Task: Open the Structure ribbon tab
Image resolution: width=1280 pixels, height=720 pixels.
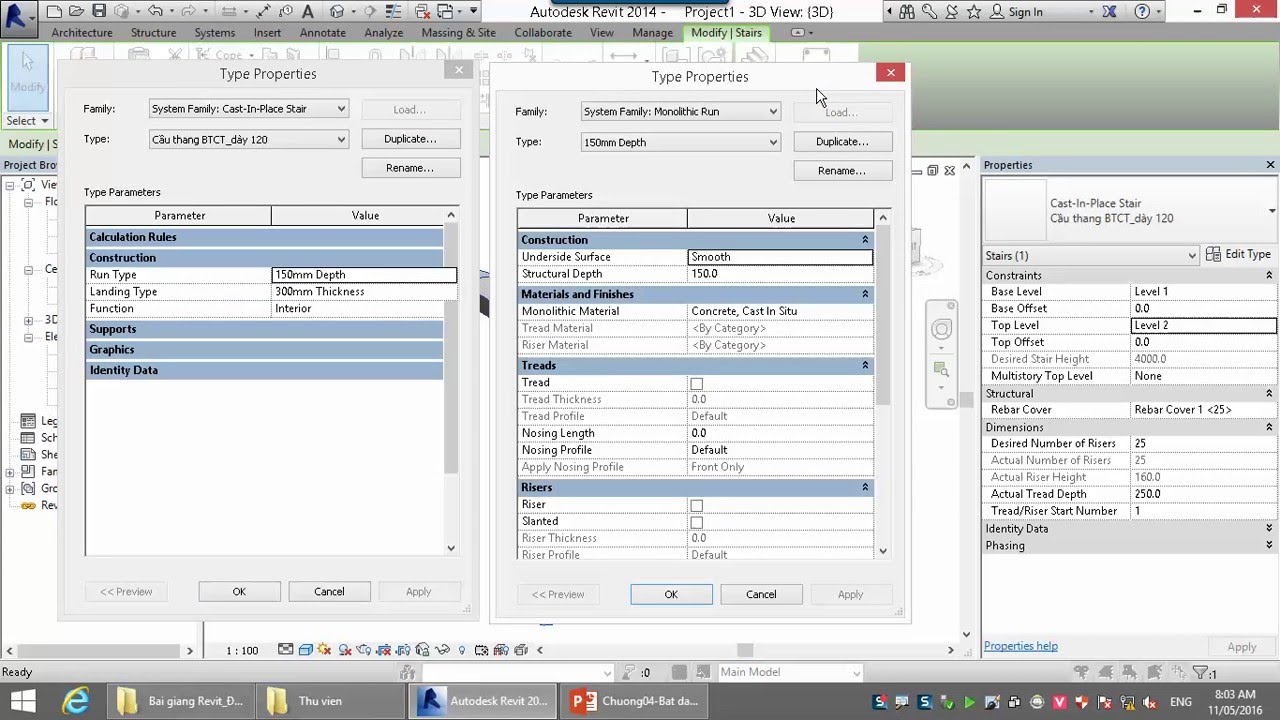Action: click(x=153, y=32)
